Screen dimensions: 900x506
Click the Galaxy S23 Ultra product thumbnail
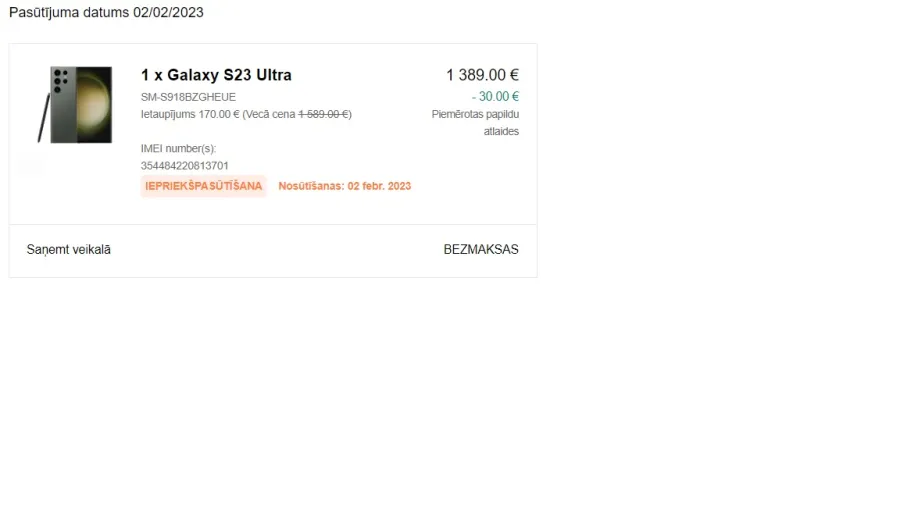75,104
